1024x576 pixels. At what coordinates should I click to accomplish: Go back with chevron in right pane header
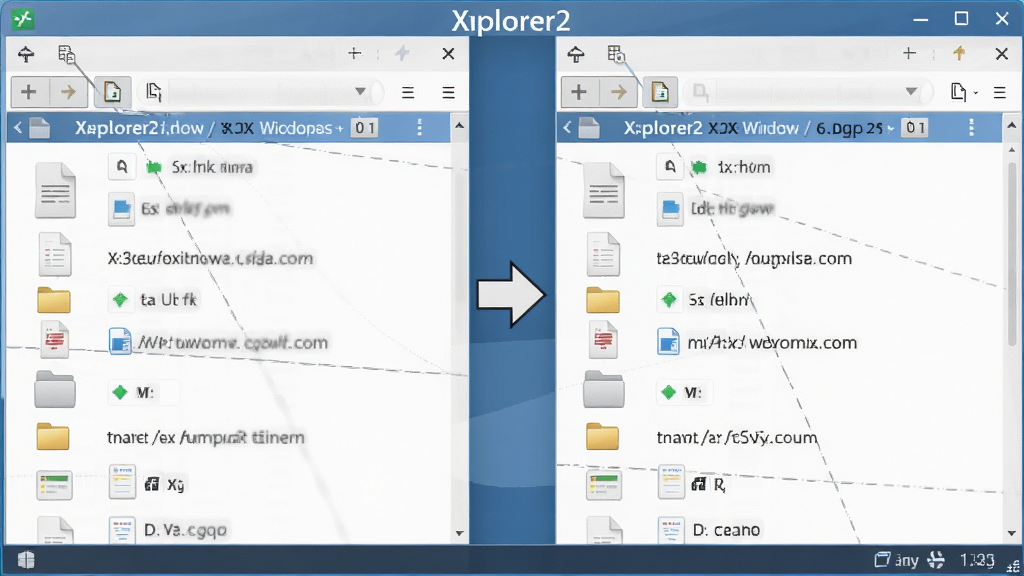tap(567, 128)
